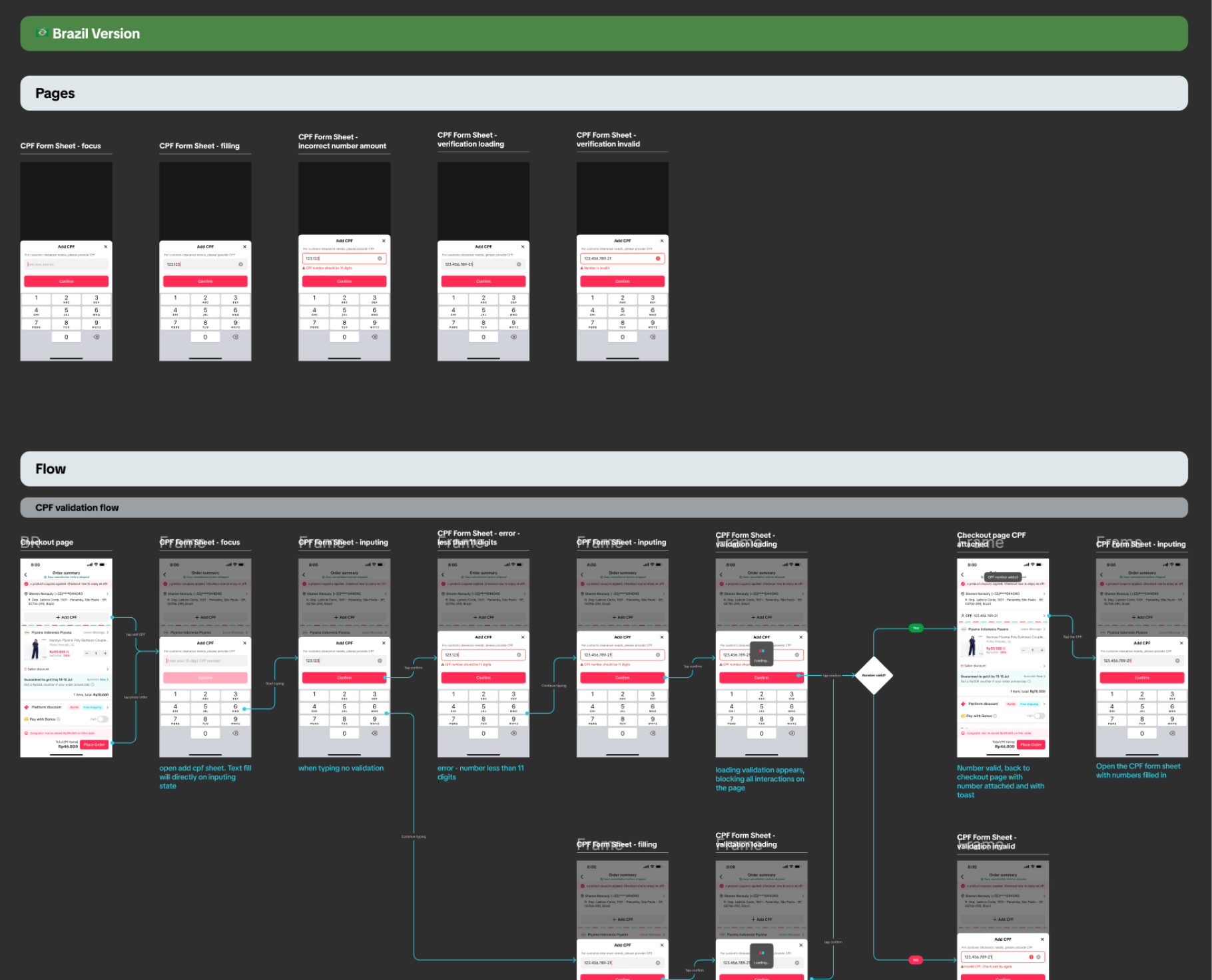
Task: Select the 'when typing no validation' annotation
Action: coord(341,768)
